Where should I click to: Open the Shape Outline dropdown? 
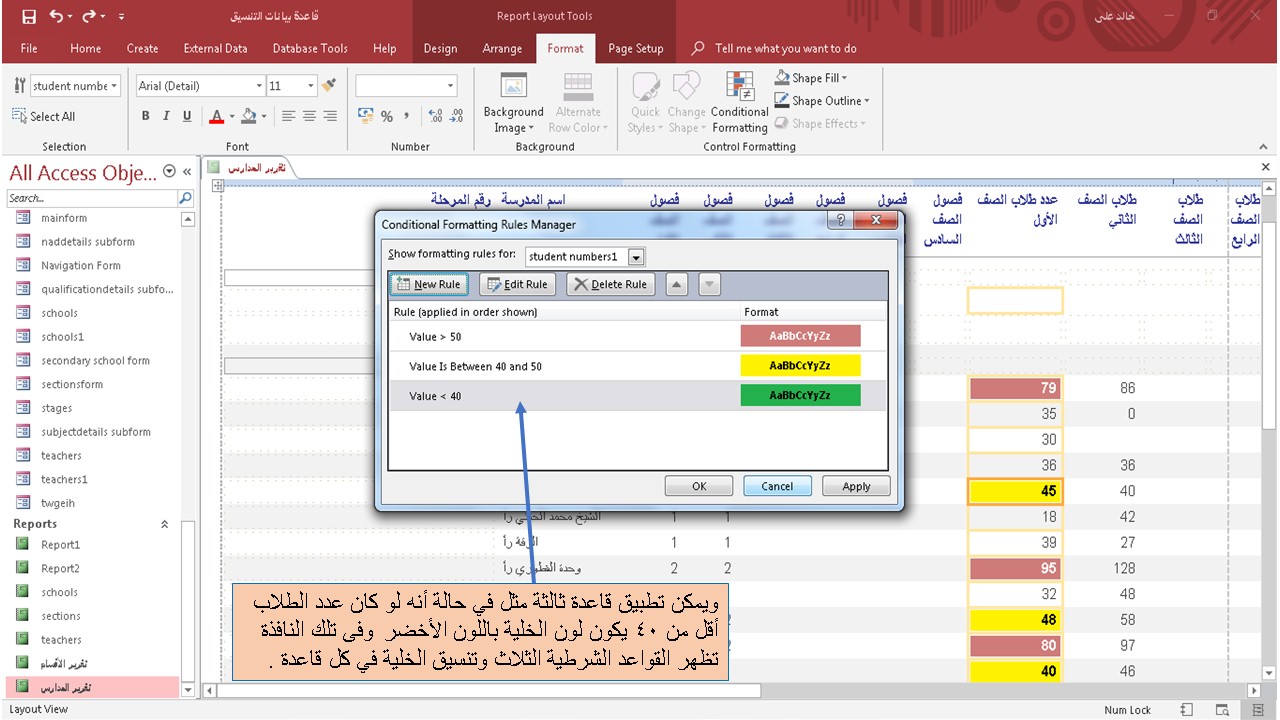867,101
